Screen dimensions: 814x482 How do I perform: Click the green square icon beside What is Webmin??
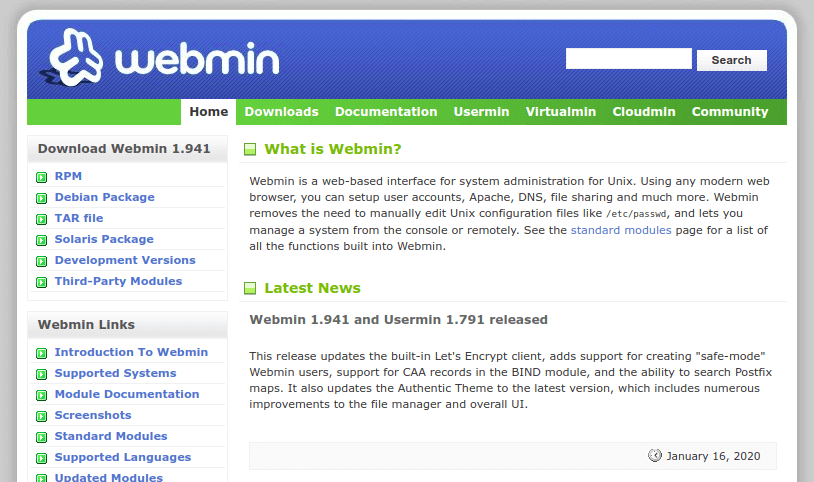(x=250, y=150)
